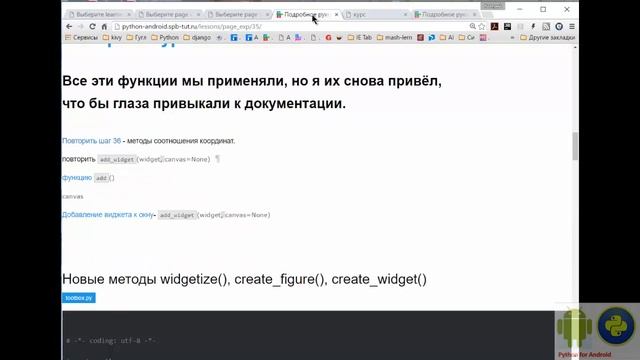Reload the current page
Screen dimensions: 640x360
(x=93, y=27)
